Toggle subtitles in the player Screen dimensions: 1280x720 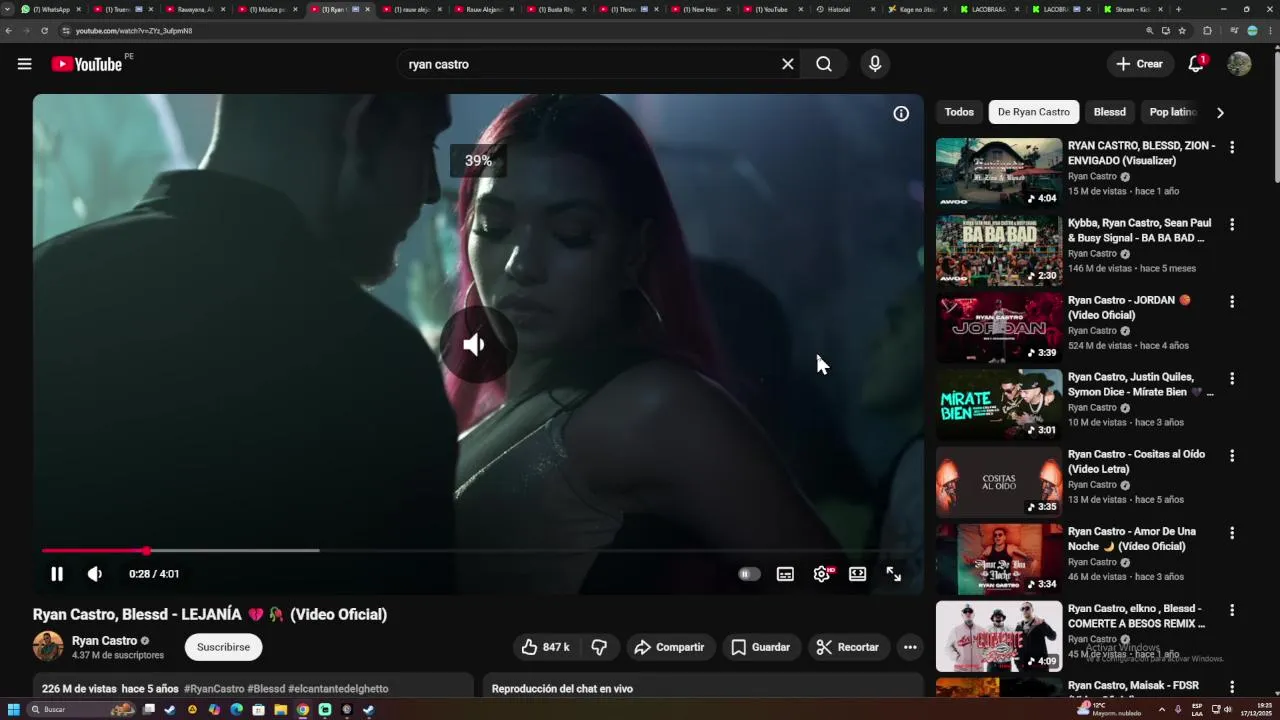click(786, 574)
